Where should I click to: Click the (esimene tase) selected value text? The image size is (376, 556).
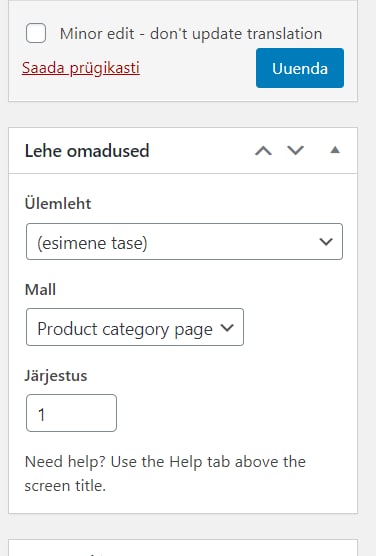(92, 243)
